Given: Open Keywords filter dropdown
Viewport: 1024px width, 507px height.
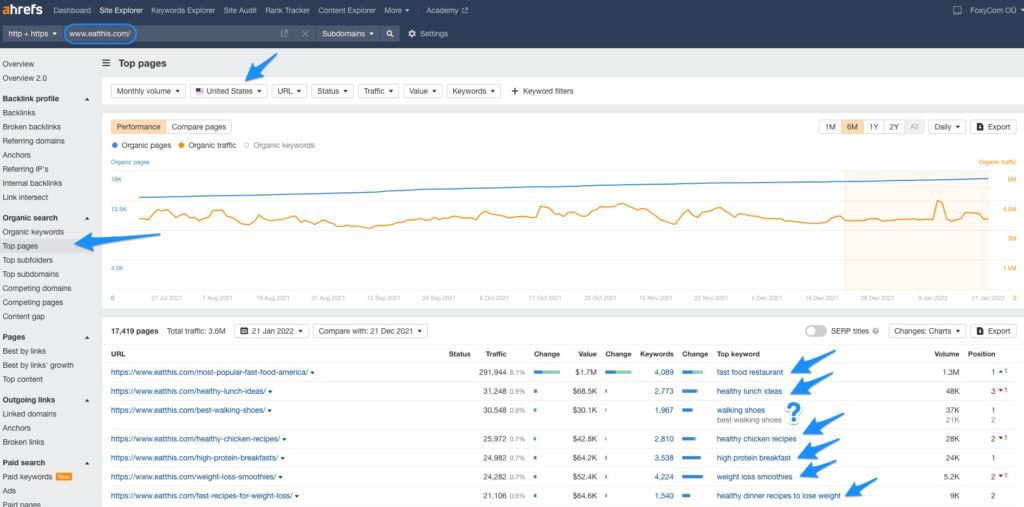Looking at the screenshot, I should (x=473, y=91).
